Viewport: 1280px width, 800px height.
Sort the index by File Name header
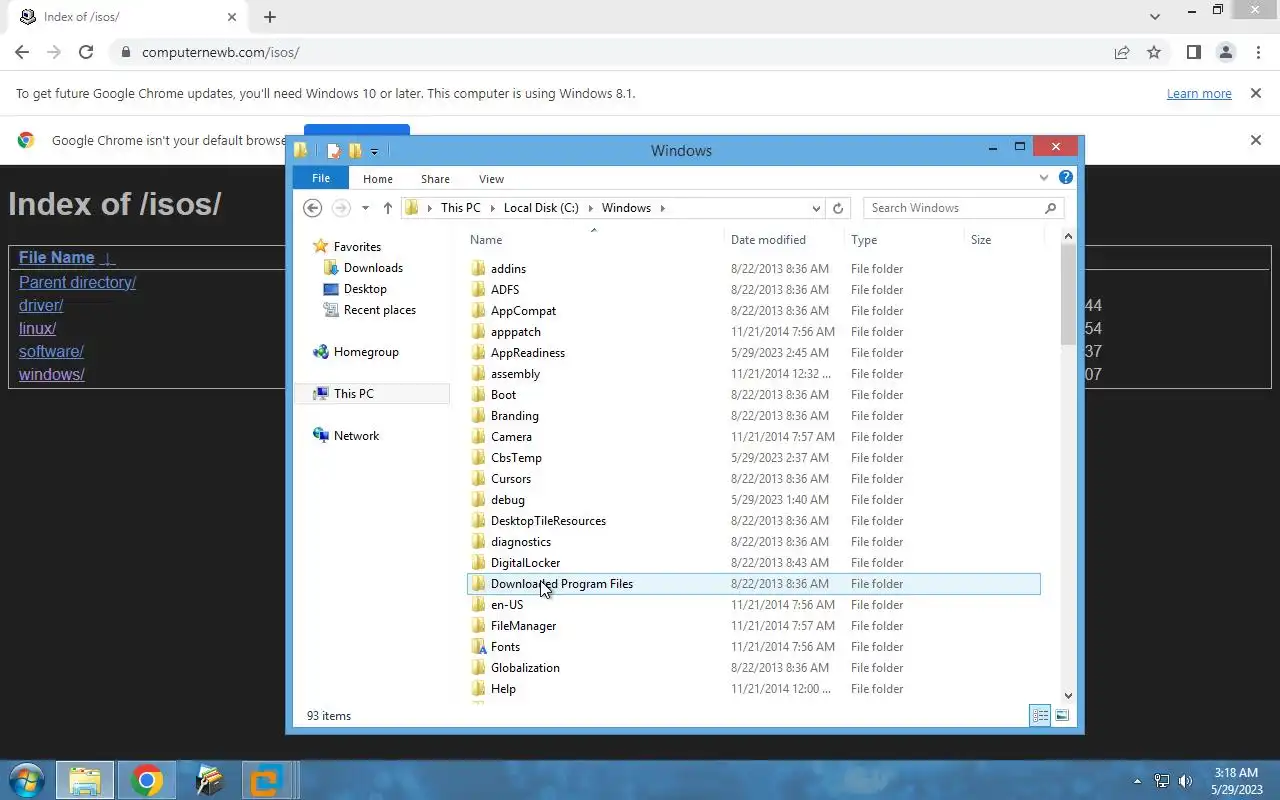56,257
